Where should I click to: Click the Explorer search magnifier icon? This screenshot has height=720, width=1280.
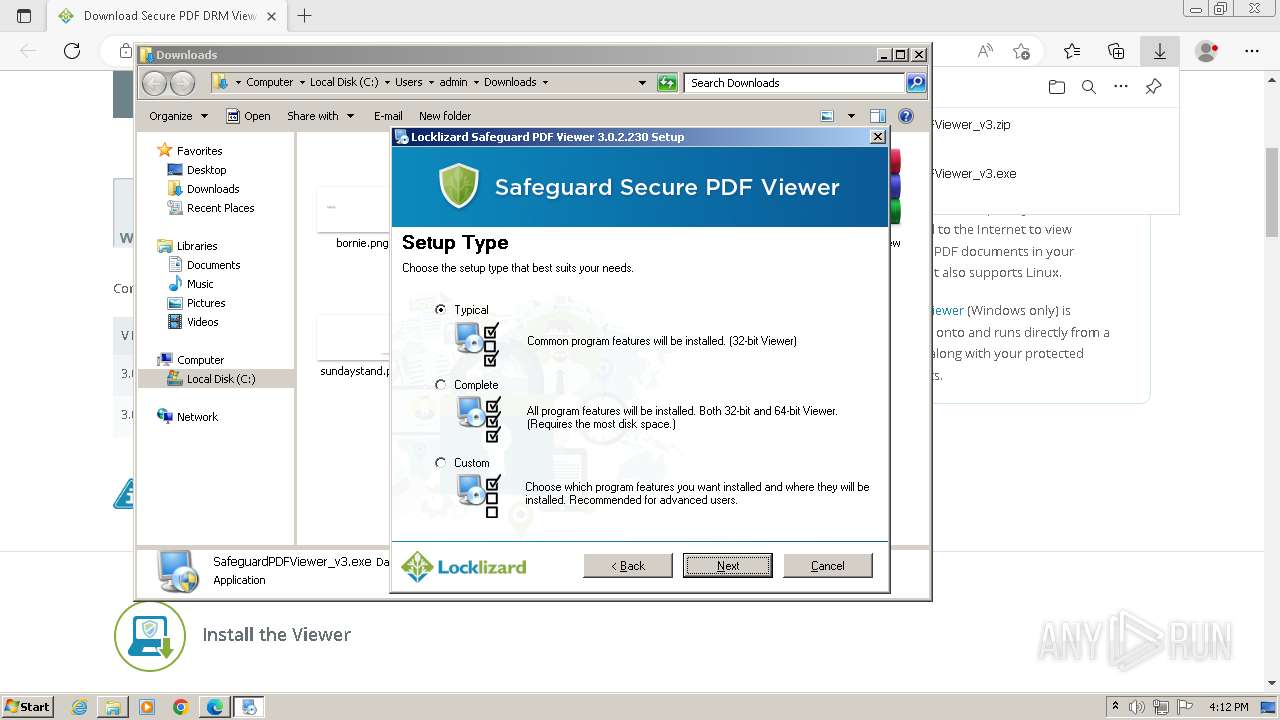coord(916,83)
